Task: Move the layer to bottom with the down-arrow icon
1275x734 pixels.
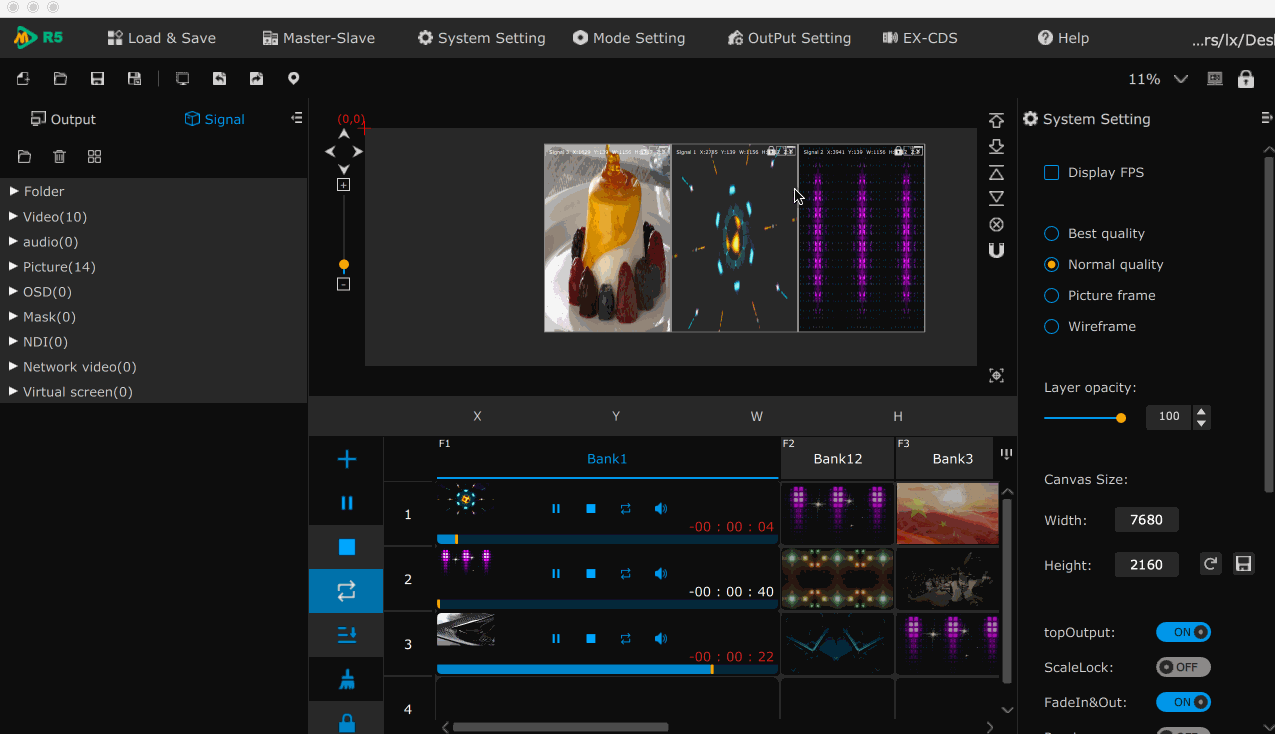Action: click(x=996, y=146)
